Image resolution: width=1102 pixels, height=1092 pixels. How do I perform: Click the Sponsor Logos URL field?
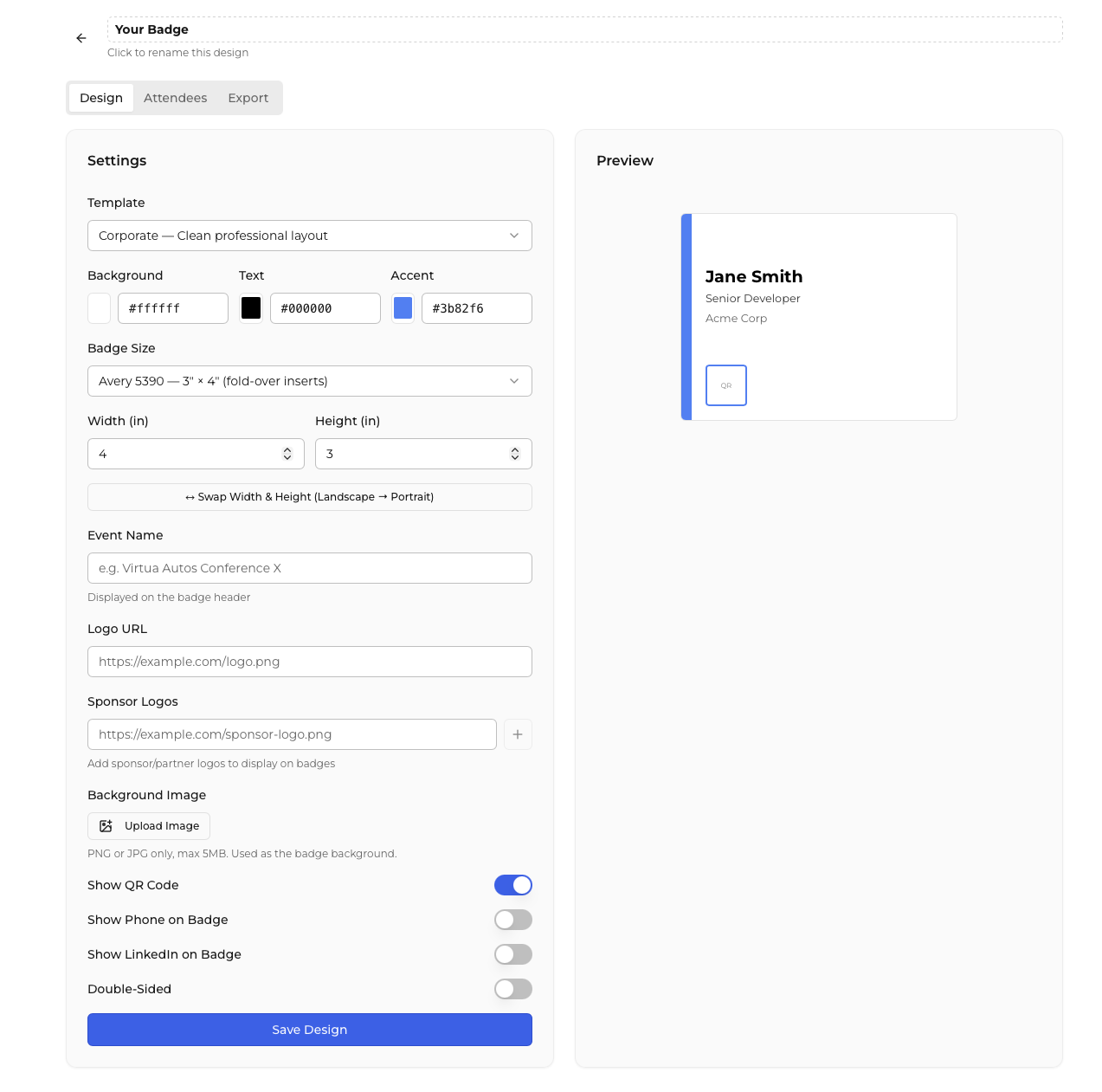click(x=292, y=734)
